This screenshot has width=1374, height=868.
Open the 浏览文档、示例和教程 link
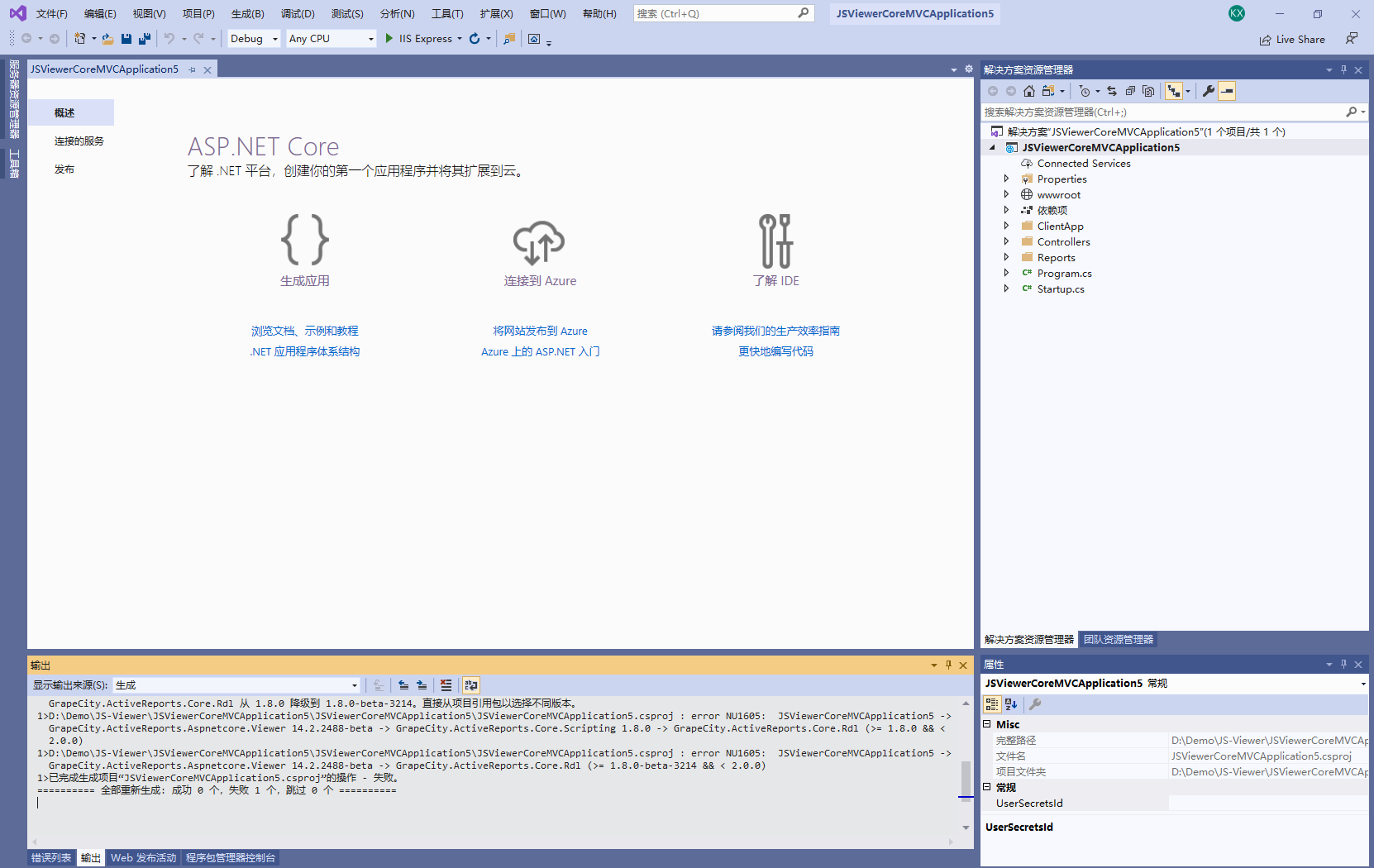click(x=305, y=331)
